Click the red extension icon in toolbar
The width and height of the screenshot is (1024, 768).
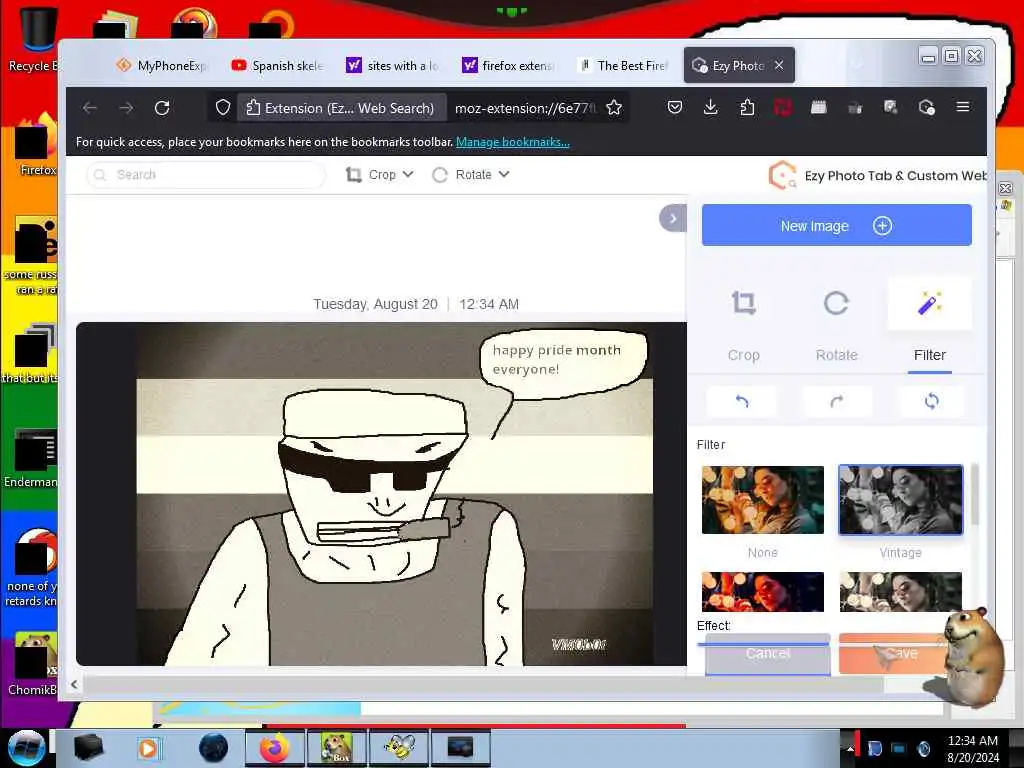click(783, 107)
